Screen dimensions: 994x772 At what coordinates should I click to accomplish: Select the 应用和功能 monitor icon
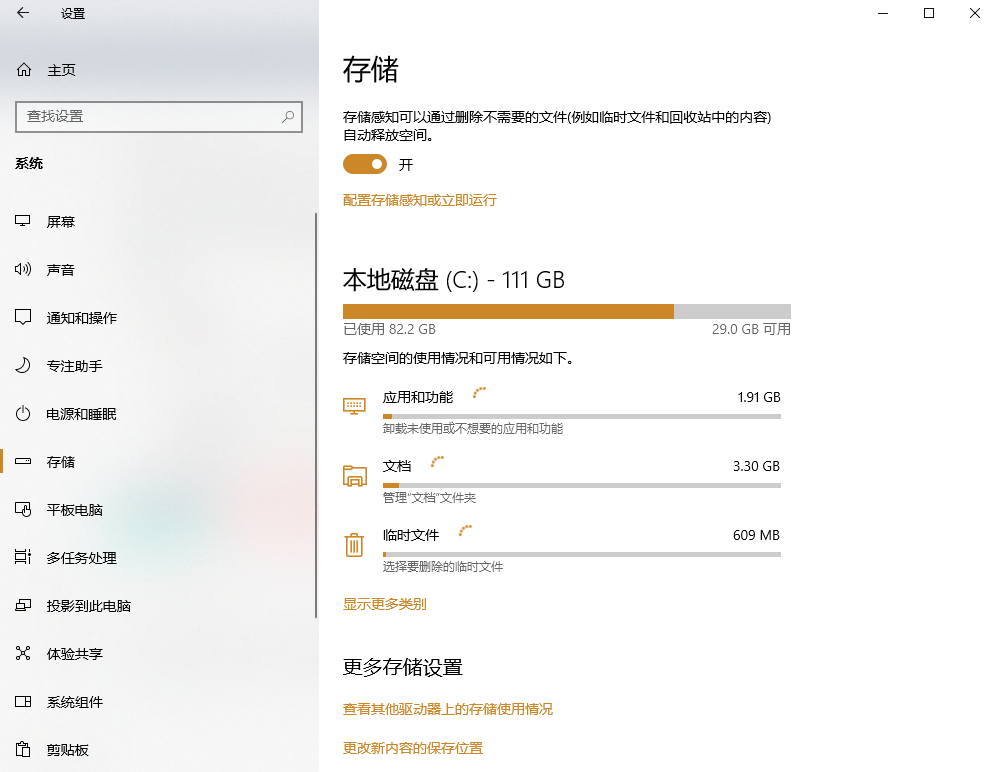tap(354, 406)
